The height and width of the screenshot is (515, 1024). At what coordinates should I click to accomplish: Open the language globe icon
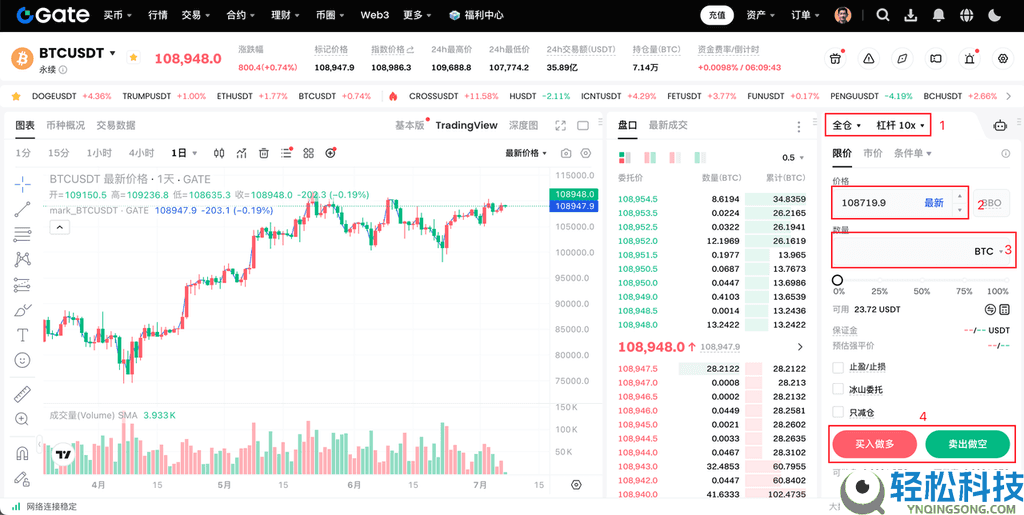click(x=967, y=15)
